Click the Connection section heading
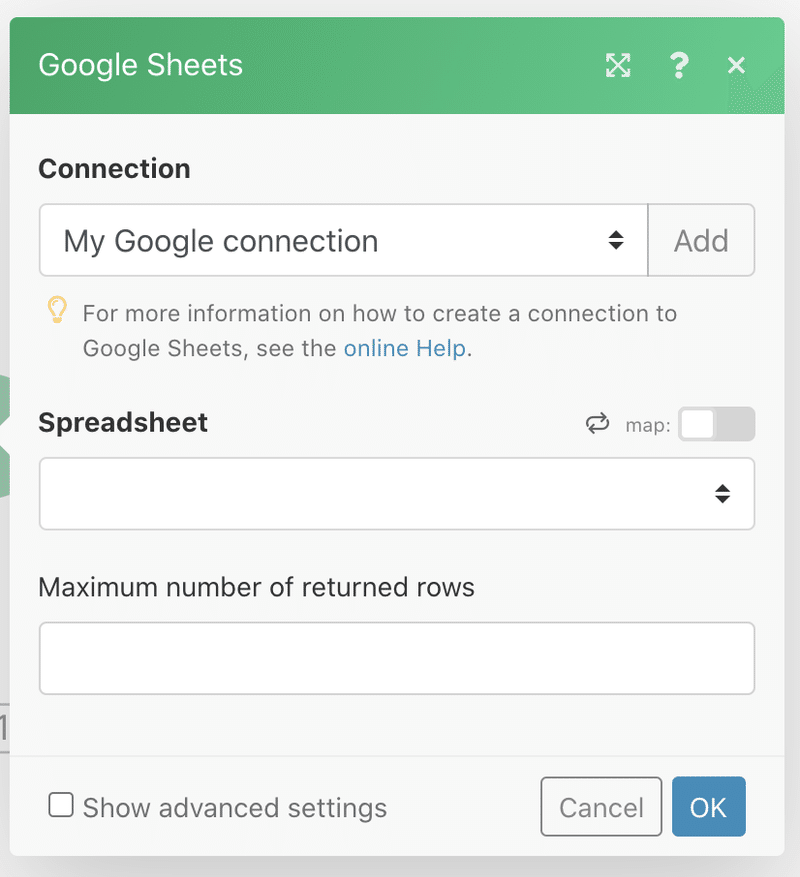This screenshot has width=800, height=877. (114, 168)
